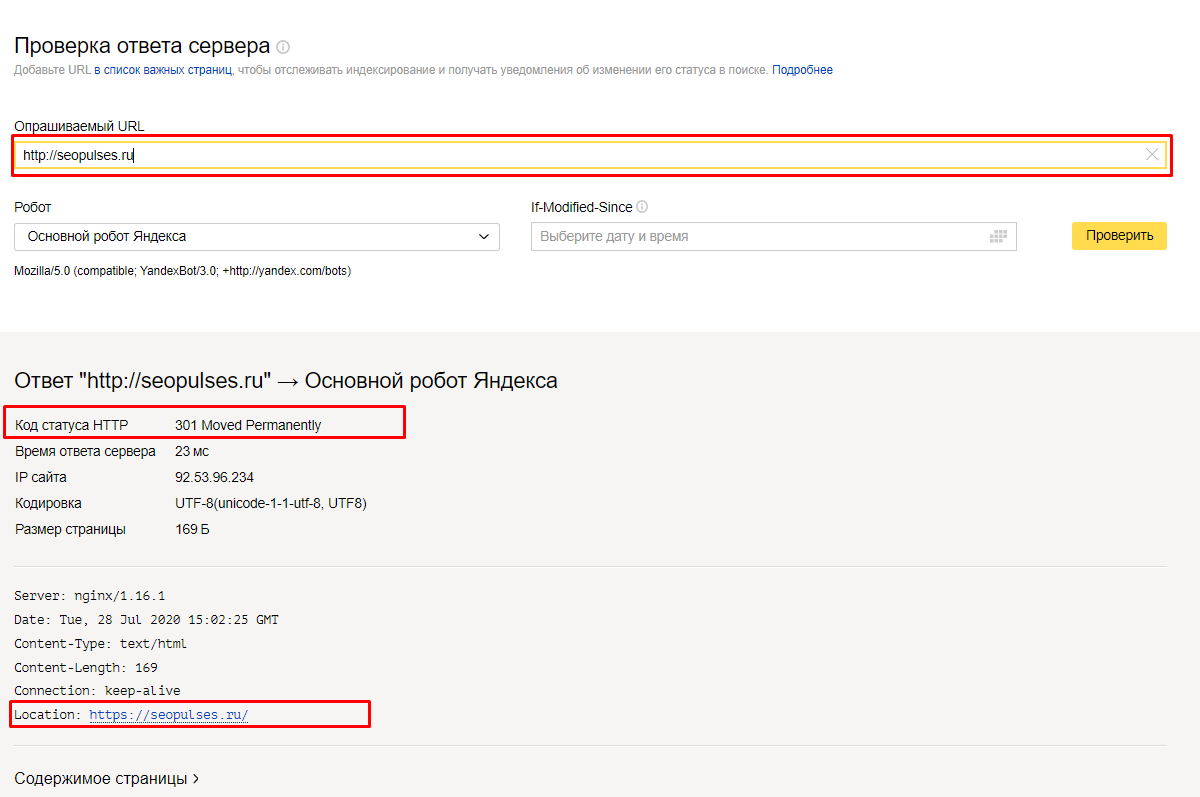Click Connection: keep-alive header line
Image resolution: width=1200 pixels, height=797 pixels.
coord(97,691)
